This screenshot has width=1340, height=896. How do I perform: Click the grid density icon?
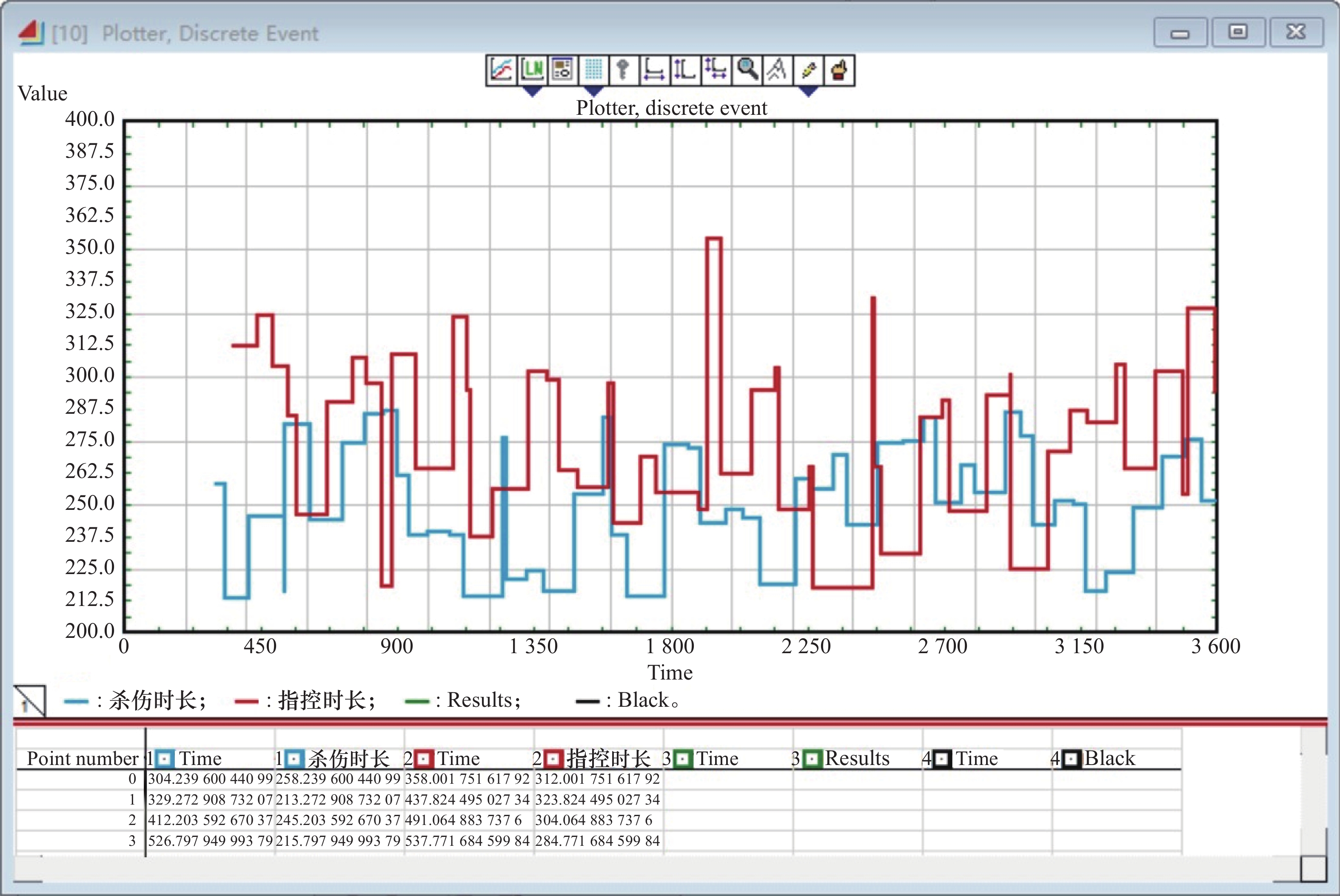(593, 70)
